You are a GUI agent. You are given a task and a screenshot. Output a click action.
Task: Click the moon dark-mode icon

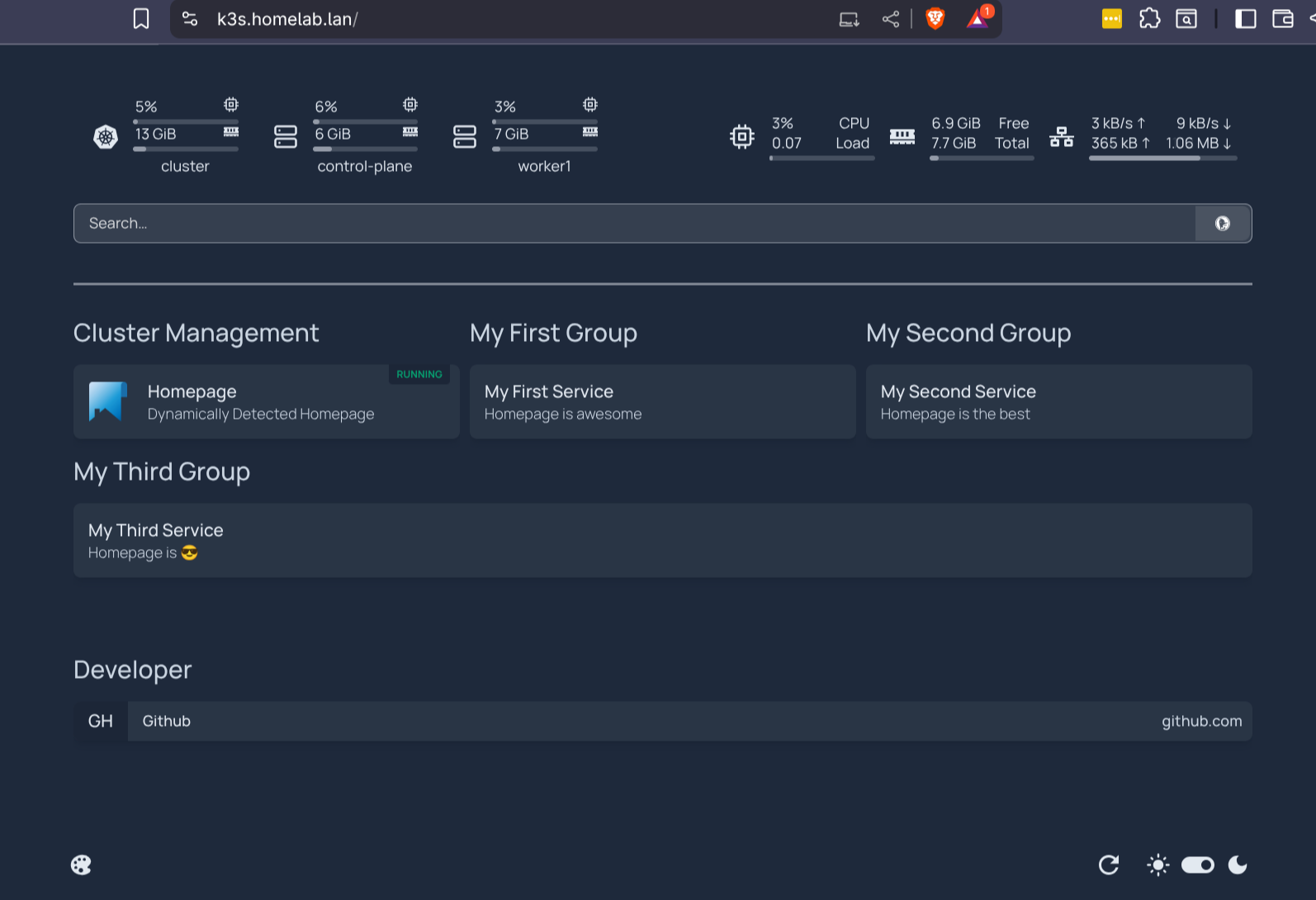1238,864
